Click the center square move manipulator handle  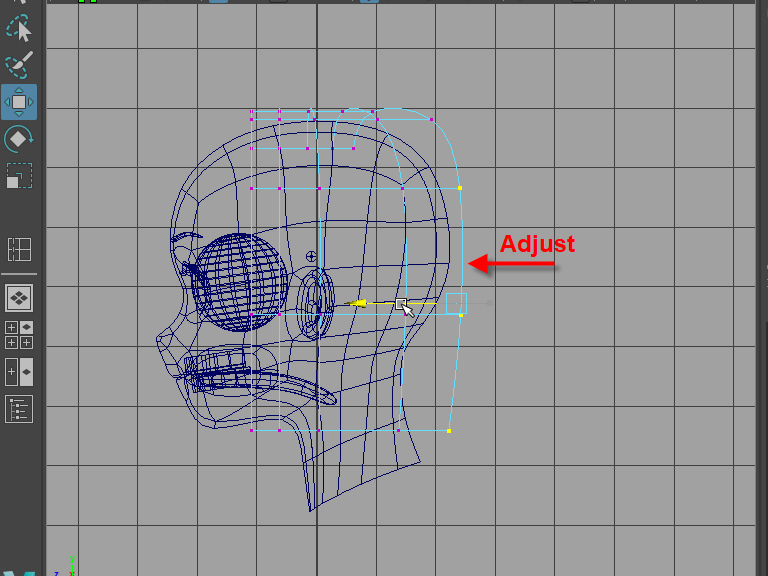[x=401, y=303]
